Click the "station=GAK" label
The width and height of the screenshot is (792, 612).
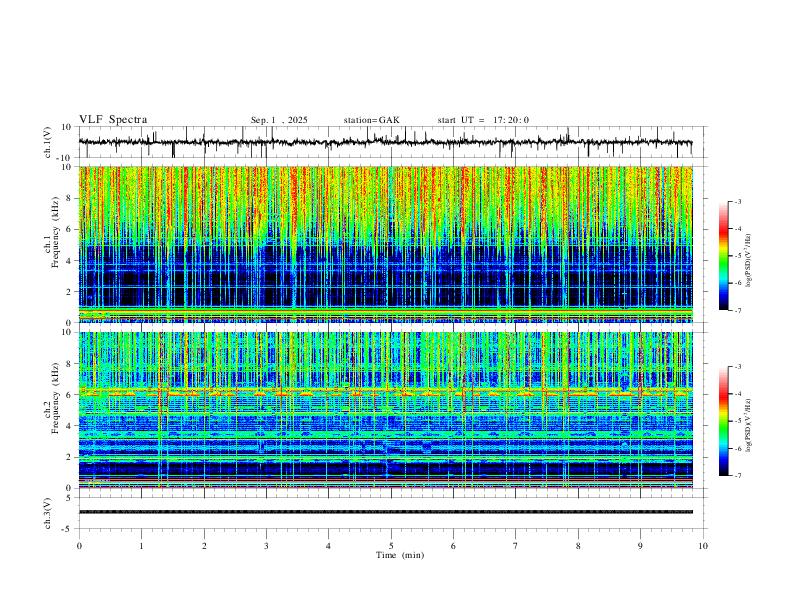pyautogui.click(x=371, y=120)
